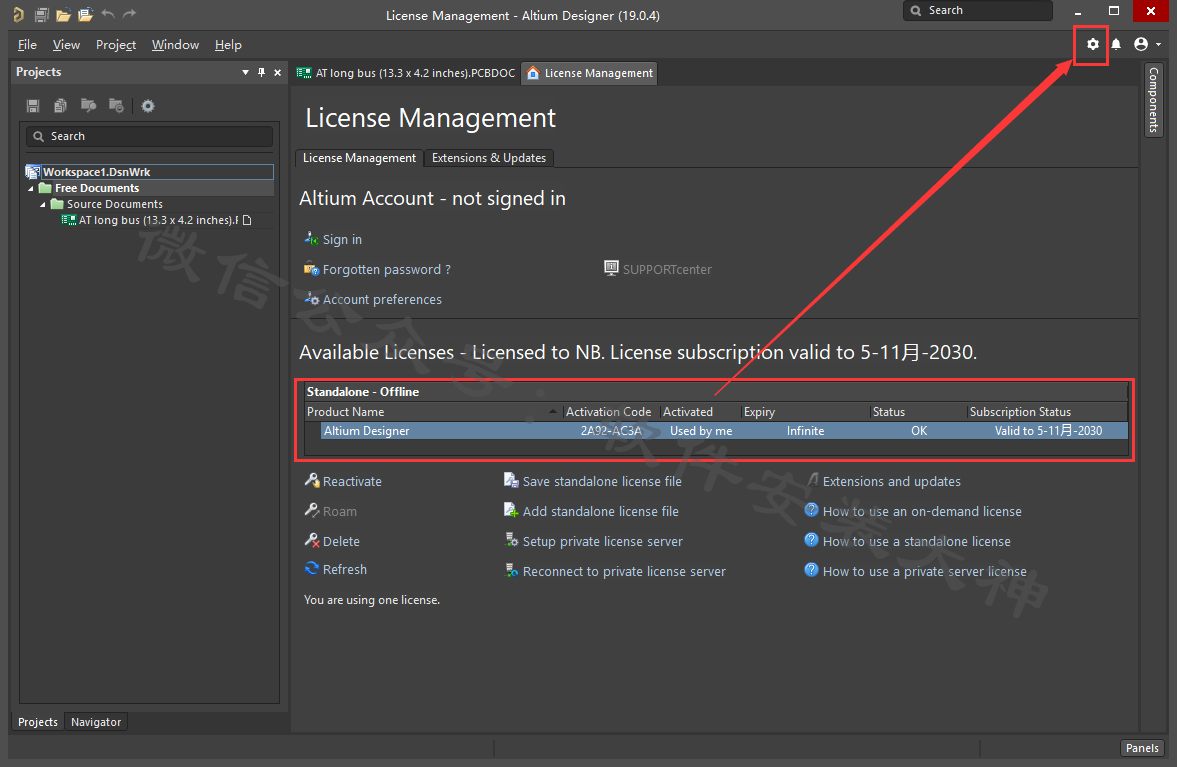Click the Altium logo in the title bar
This screenshot has width=1177, height=767.
(x=18, y=14)
